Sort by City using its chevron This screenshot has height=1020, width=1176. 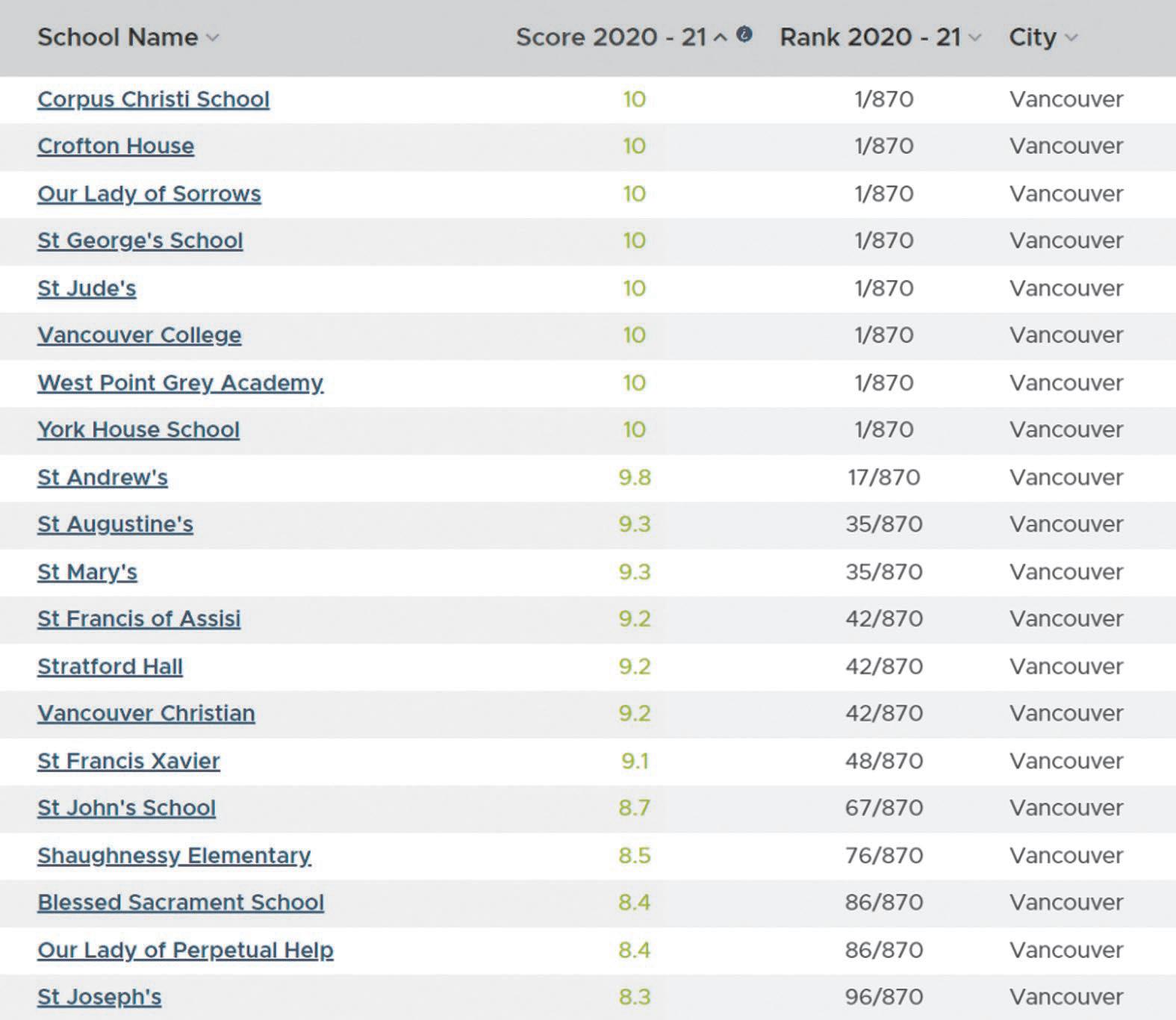[1071, 38]
